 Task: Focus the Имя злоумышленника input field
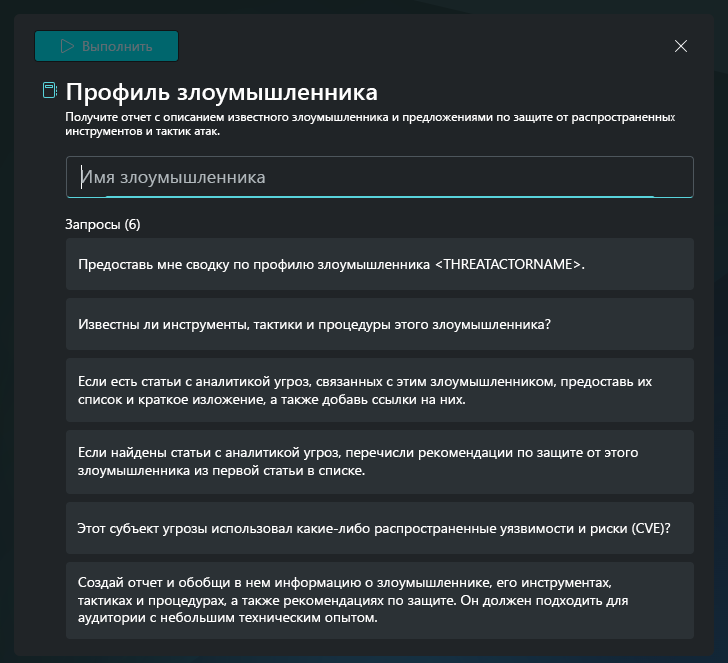380,177
